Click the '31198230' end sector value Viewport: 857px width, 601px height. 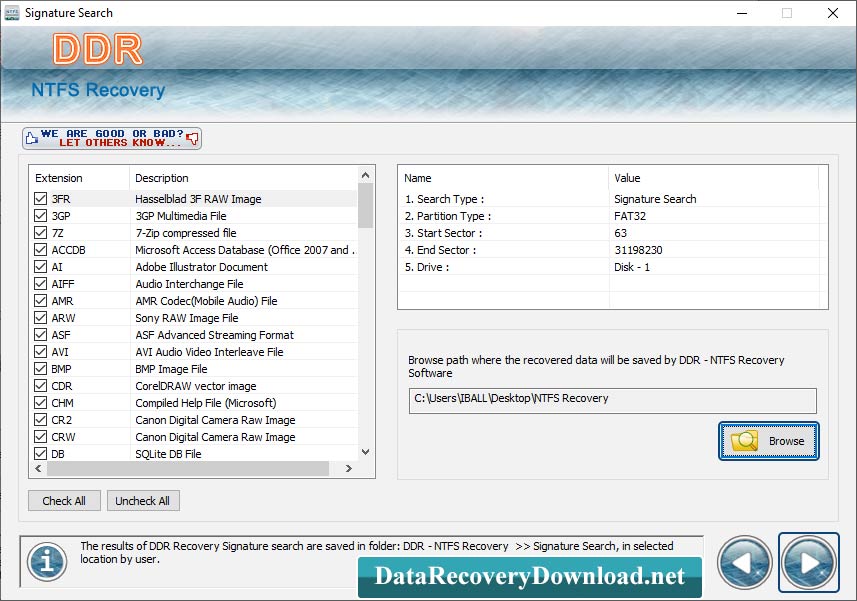(638, 250)
